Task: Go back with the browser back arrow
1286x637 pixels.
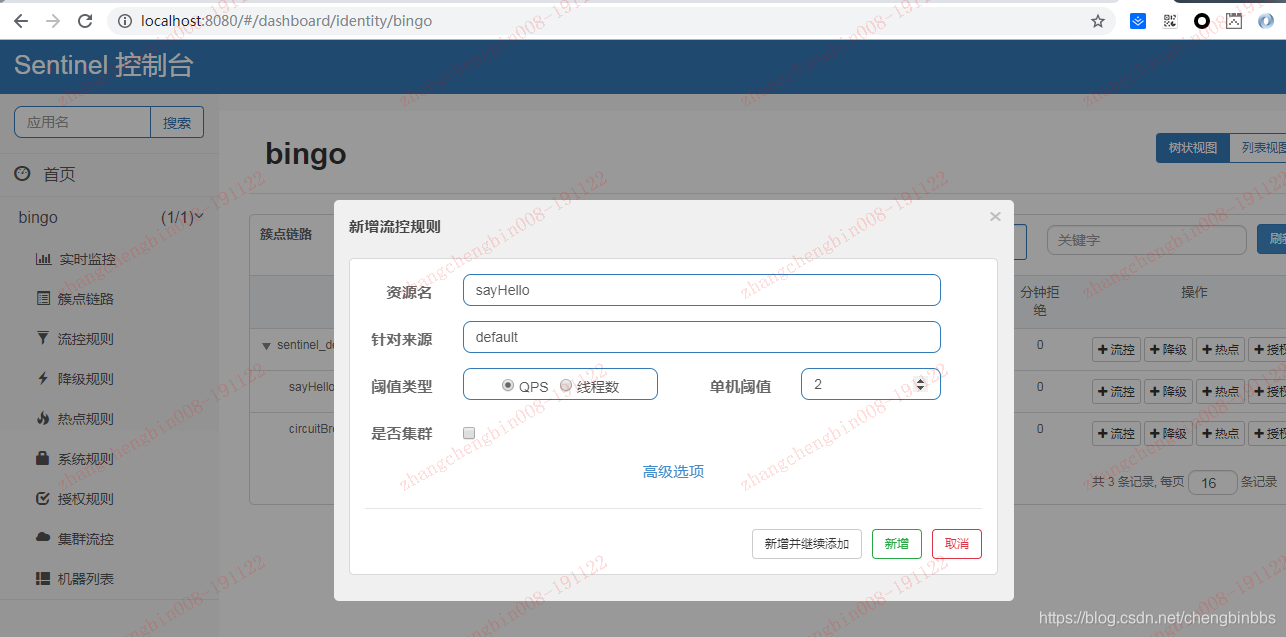Action: (x=21, y=21)
